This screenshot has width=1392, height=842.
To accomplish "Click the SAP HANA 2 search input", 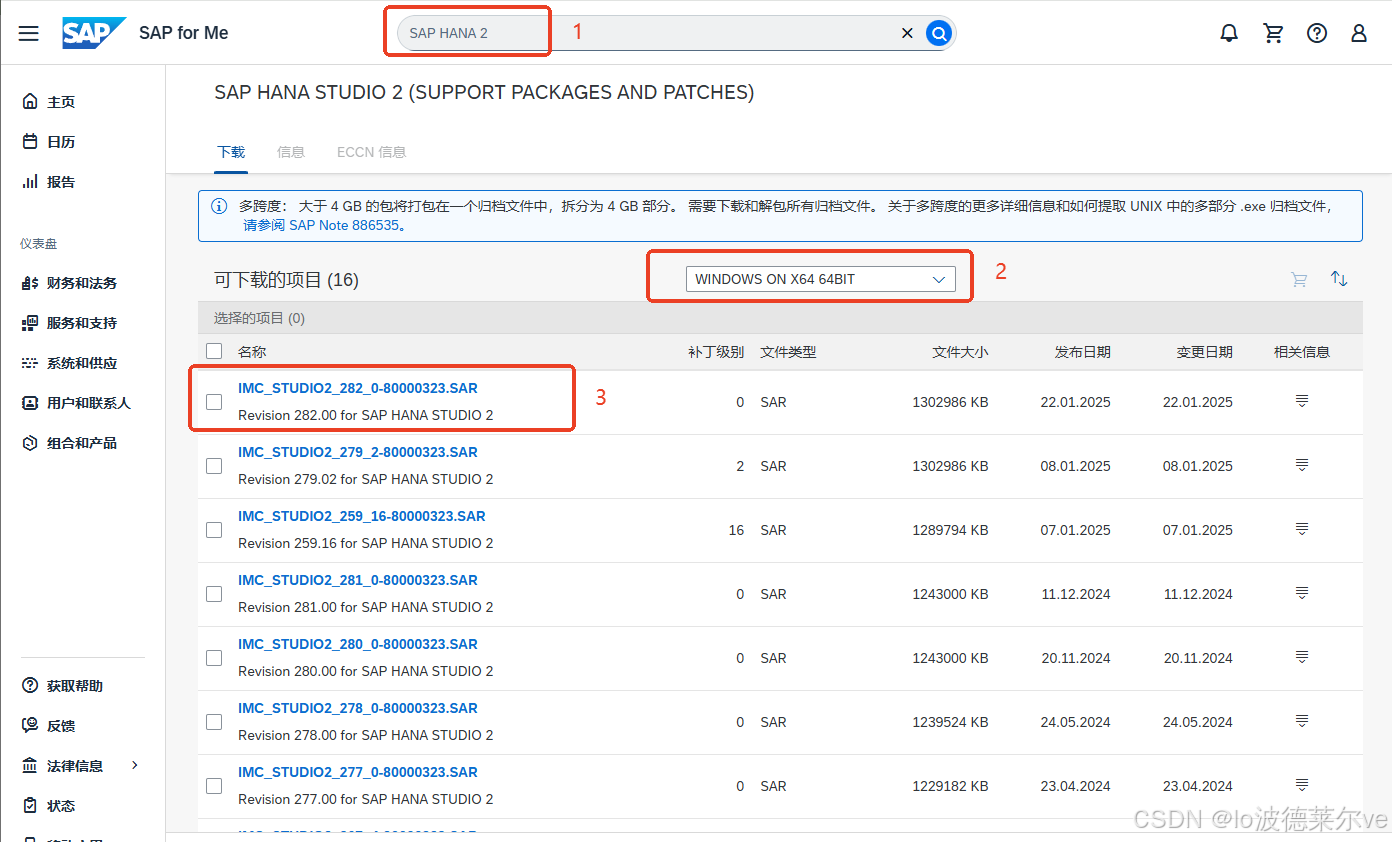I will point(650,33).
